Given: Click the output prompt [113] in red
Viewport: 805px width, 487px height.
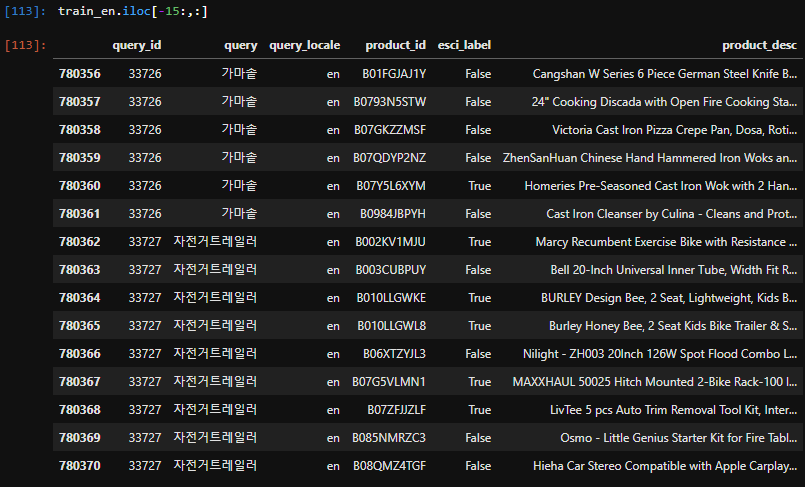Looking at the screenshot, I should pos(25,45).
